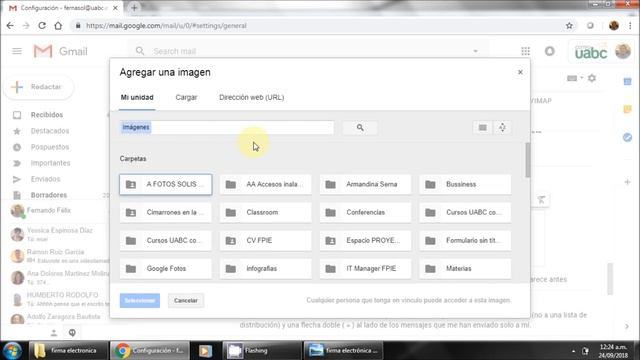
Task: Open Google Tasks side panel icon
Action: click(627, 137)
